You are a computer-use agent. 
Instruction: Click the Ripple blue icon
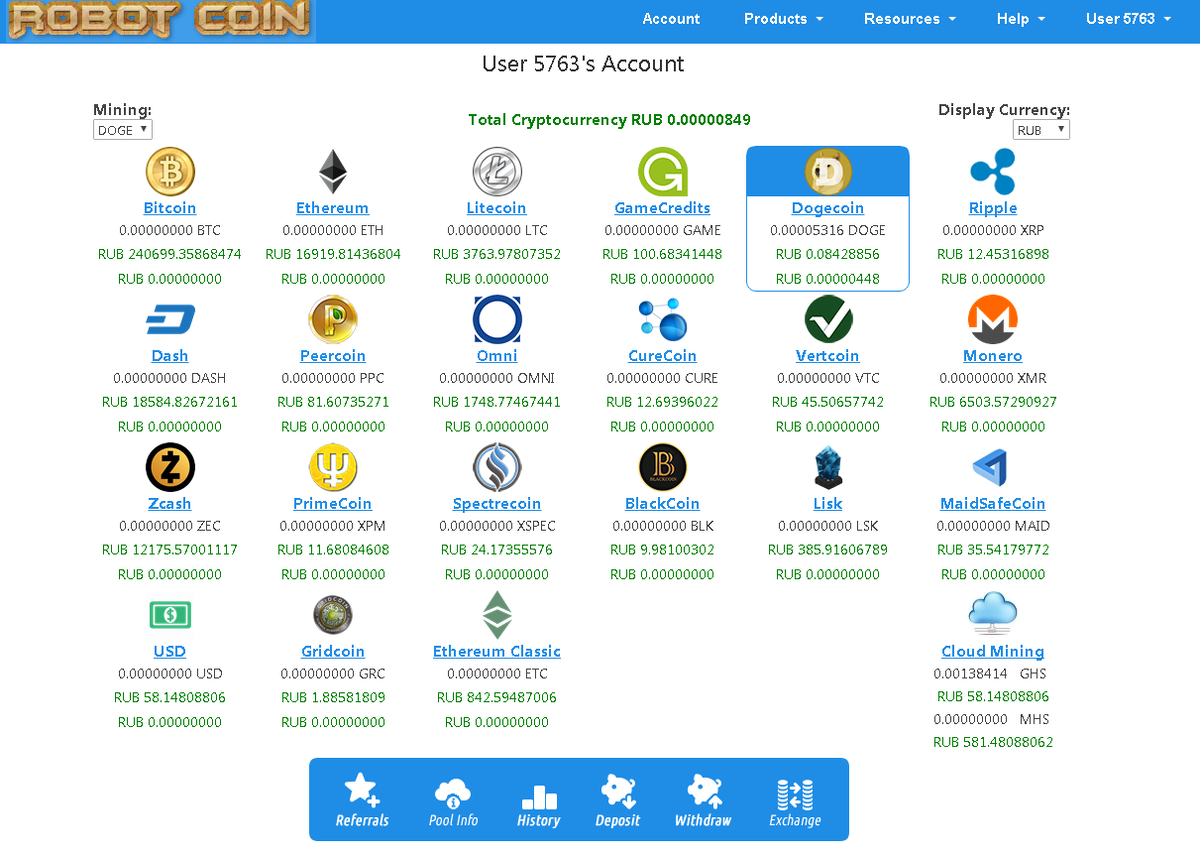[993, 172]
